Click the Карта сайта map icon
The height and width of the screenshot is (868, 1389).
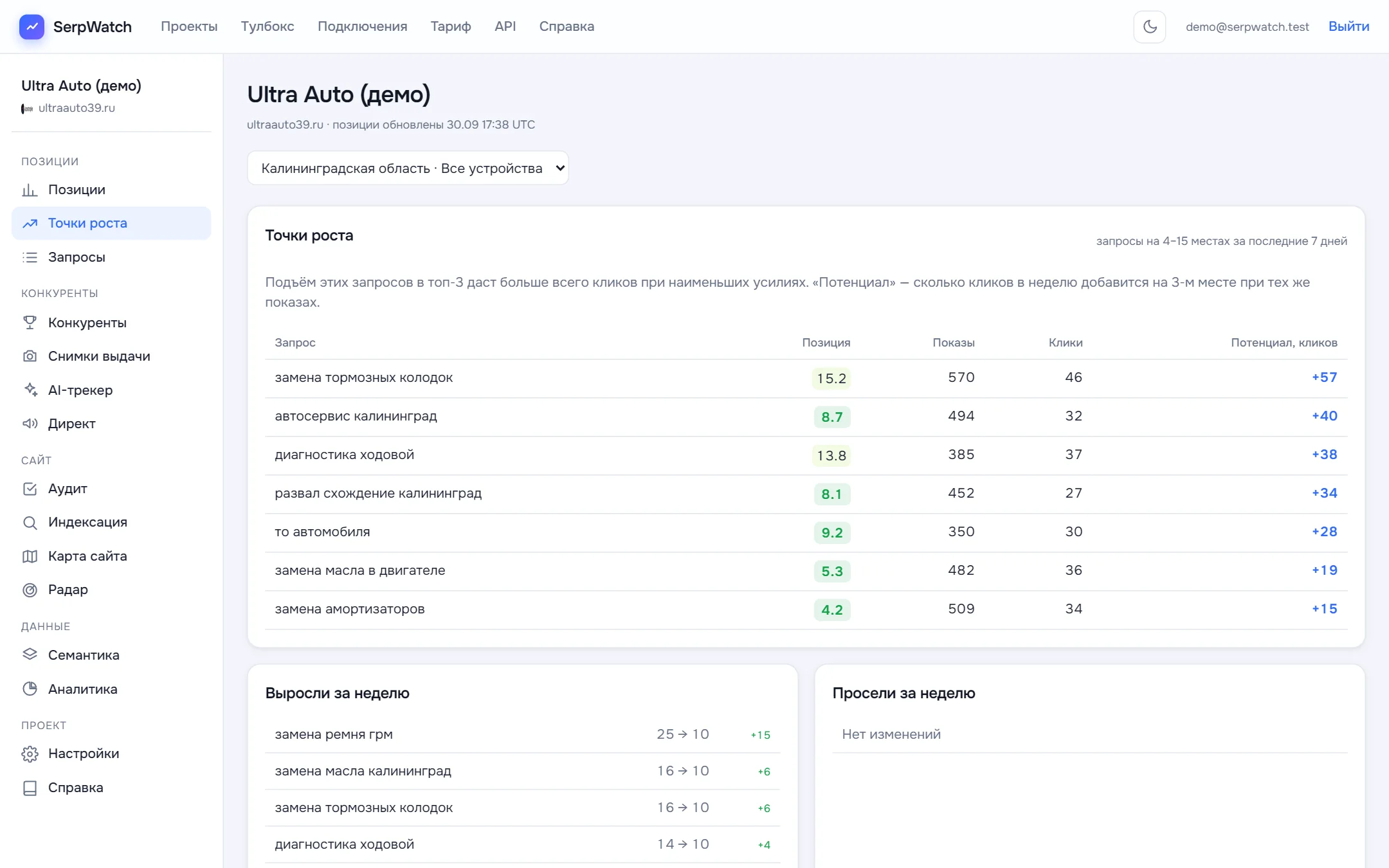(x=30, y=556)
